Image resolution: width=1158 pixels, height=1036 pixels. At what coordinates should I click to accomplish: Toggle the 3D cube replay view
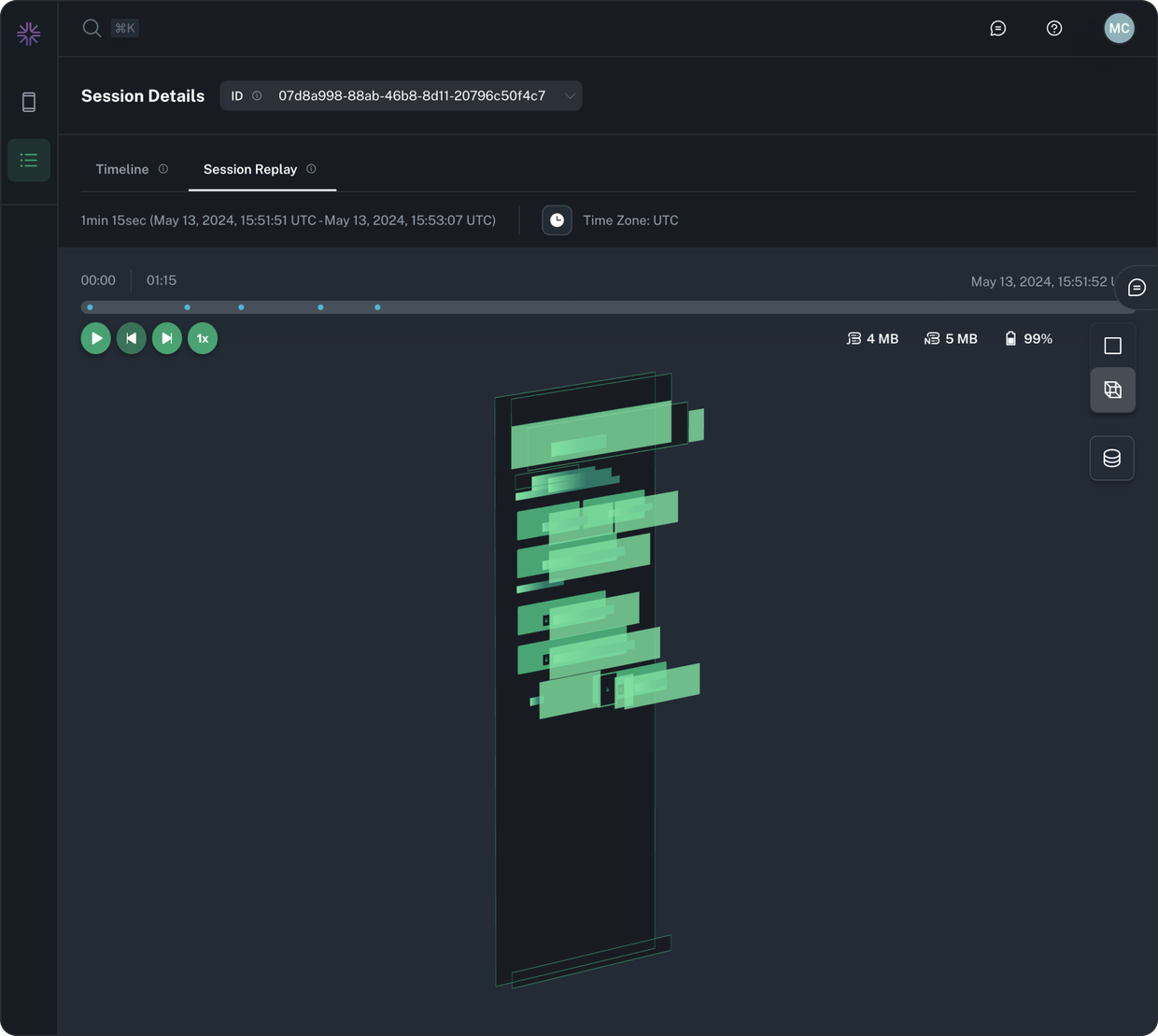[x=1112, y=390]
